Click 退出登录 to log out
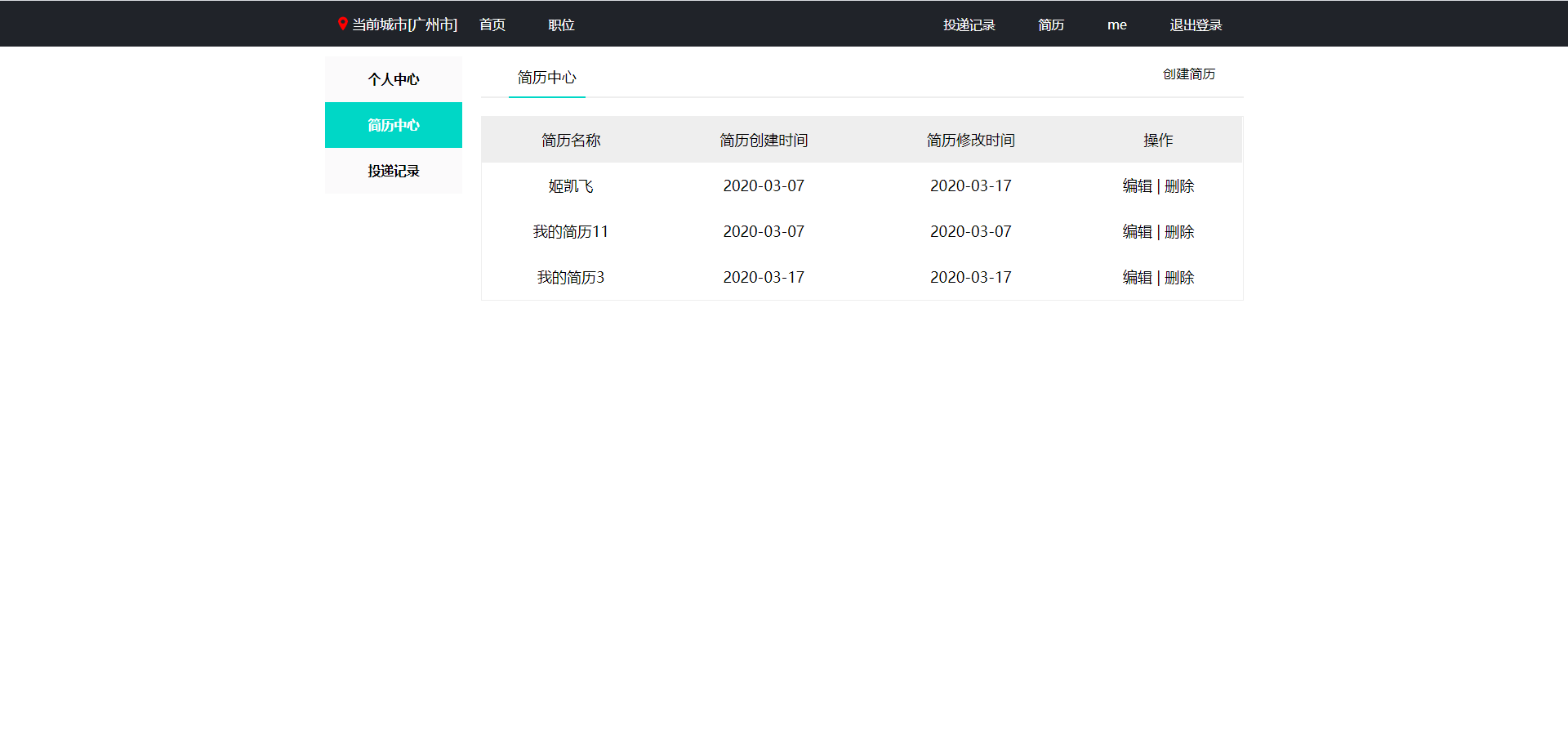This screenshot has height=737, width=1568. tap(1196, 25)
